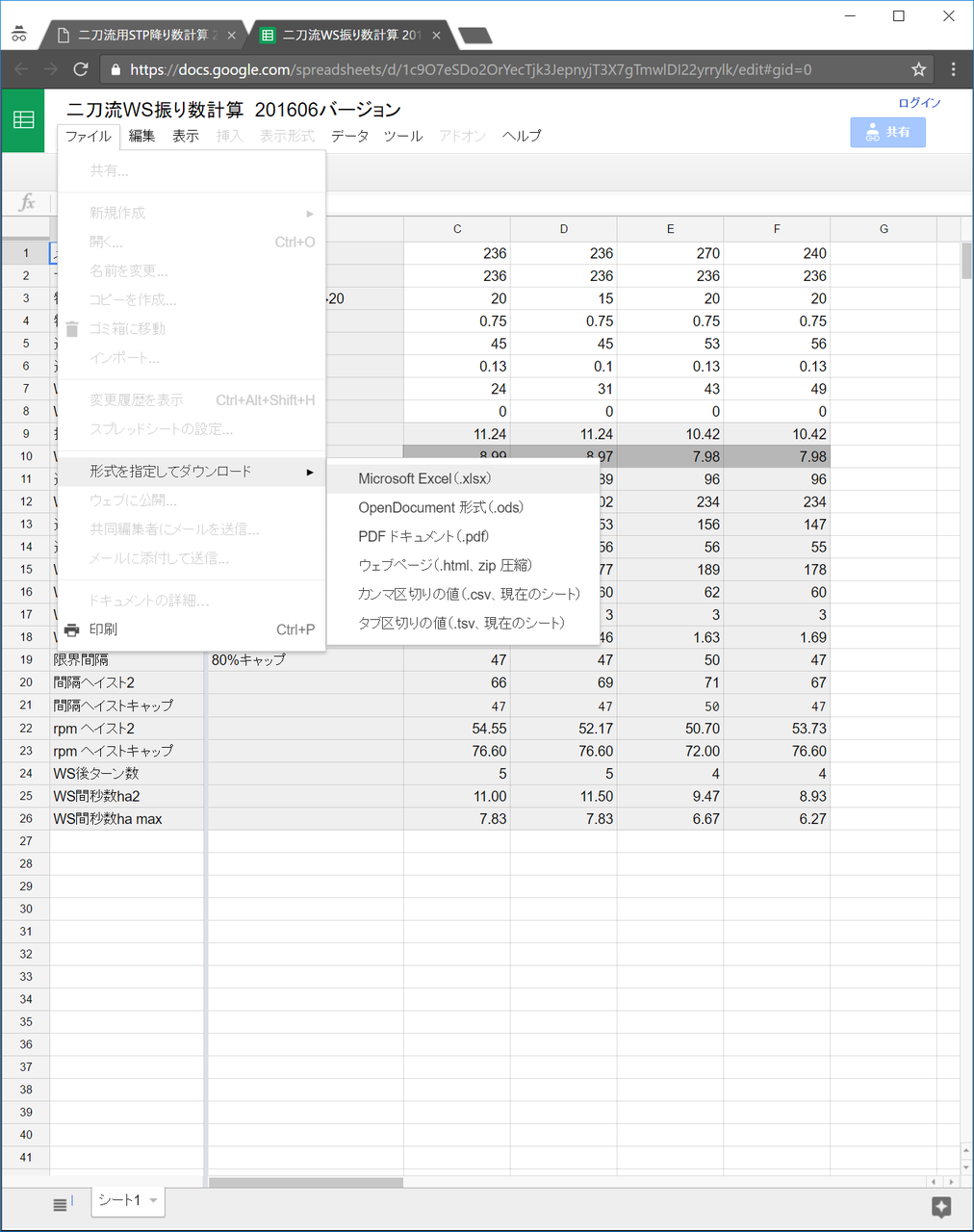The image size is (974, 1232).
Task: Click the browser address bar URL
Action: click(471, 69)
